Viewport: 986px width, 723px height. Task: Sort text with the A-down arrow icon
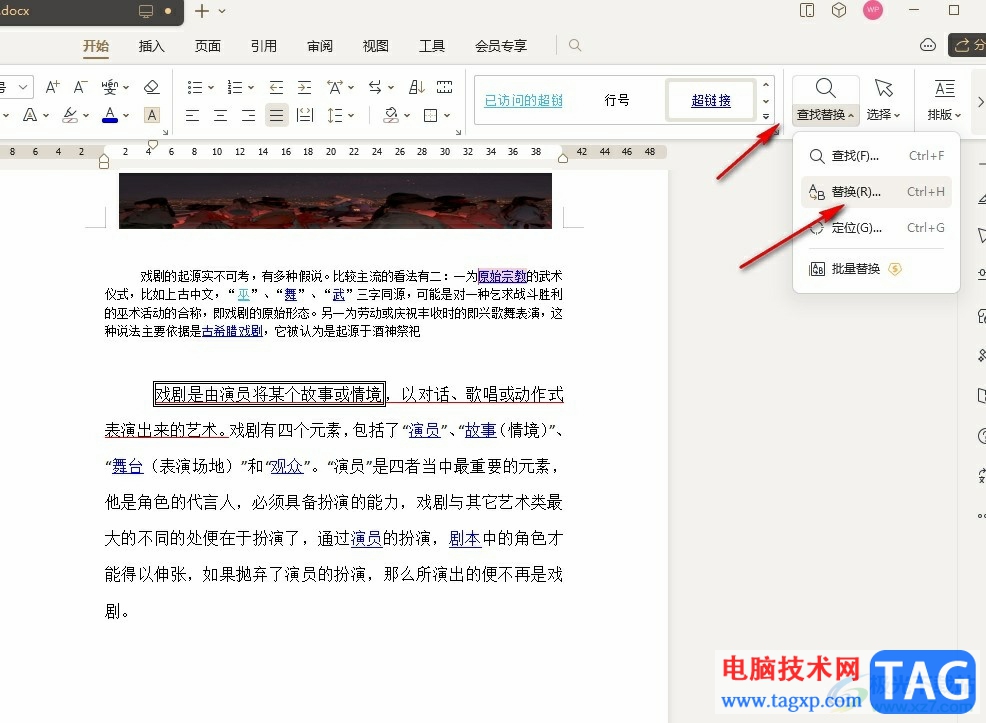(x=417, y=87)
